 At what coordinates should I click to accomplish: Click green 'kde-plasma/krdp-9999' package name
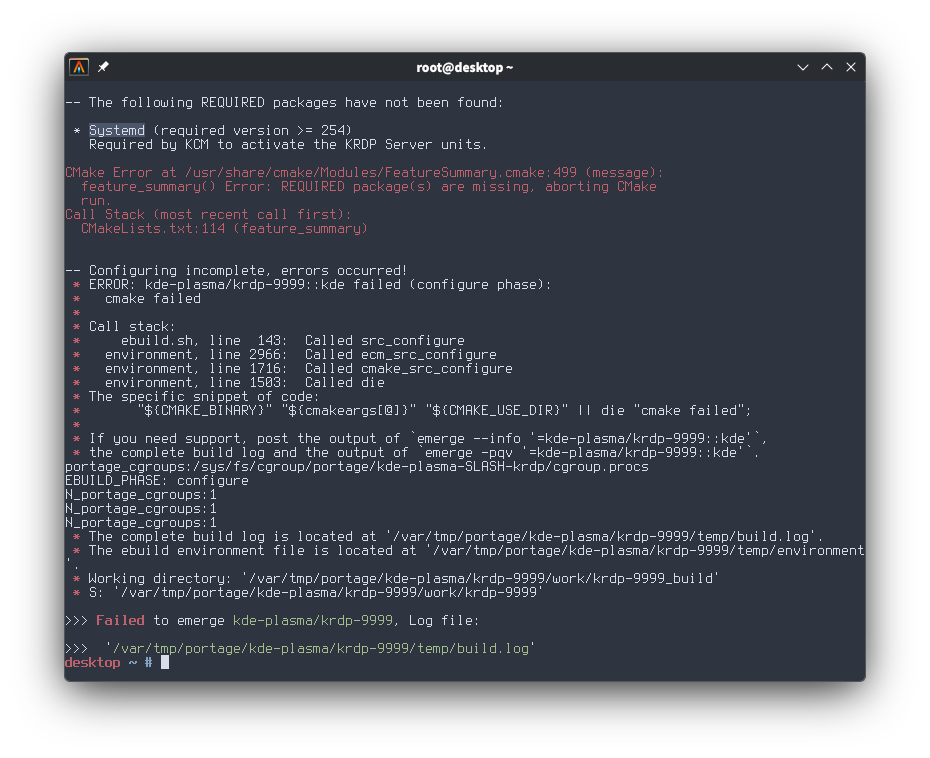[x=313, y=621]
